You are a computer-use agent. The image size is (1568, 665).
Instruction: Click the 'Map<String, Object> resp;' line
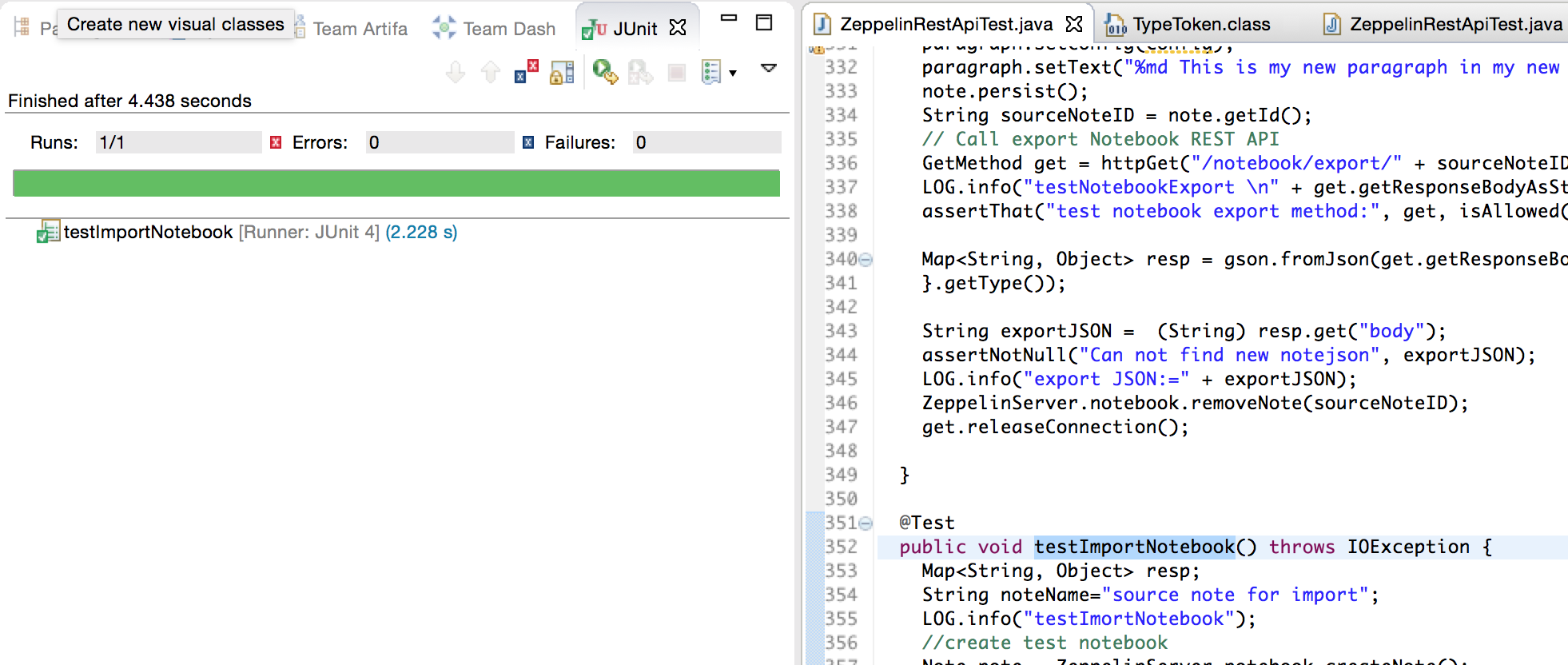coord(1061,571)
